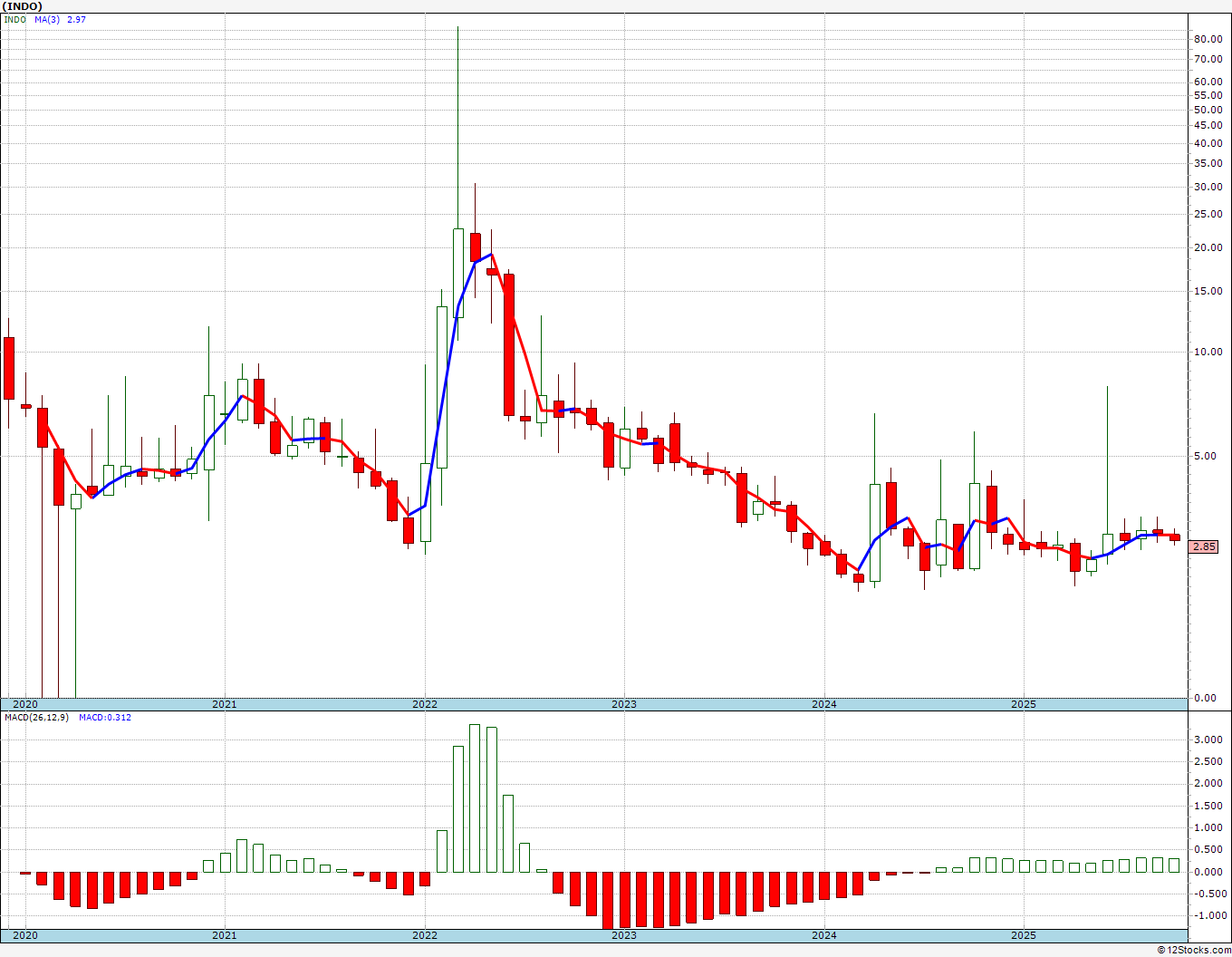
Task: Select 2025 on the price chart time axis
Action: pyautogui.click(x=1024, y=704)
